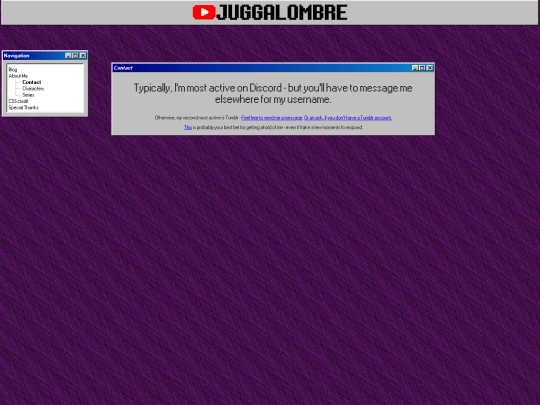Maximize the Navigation window
Viewport: 540px width, 405px height.
[75, 55]
